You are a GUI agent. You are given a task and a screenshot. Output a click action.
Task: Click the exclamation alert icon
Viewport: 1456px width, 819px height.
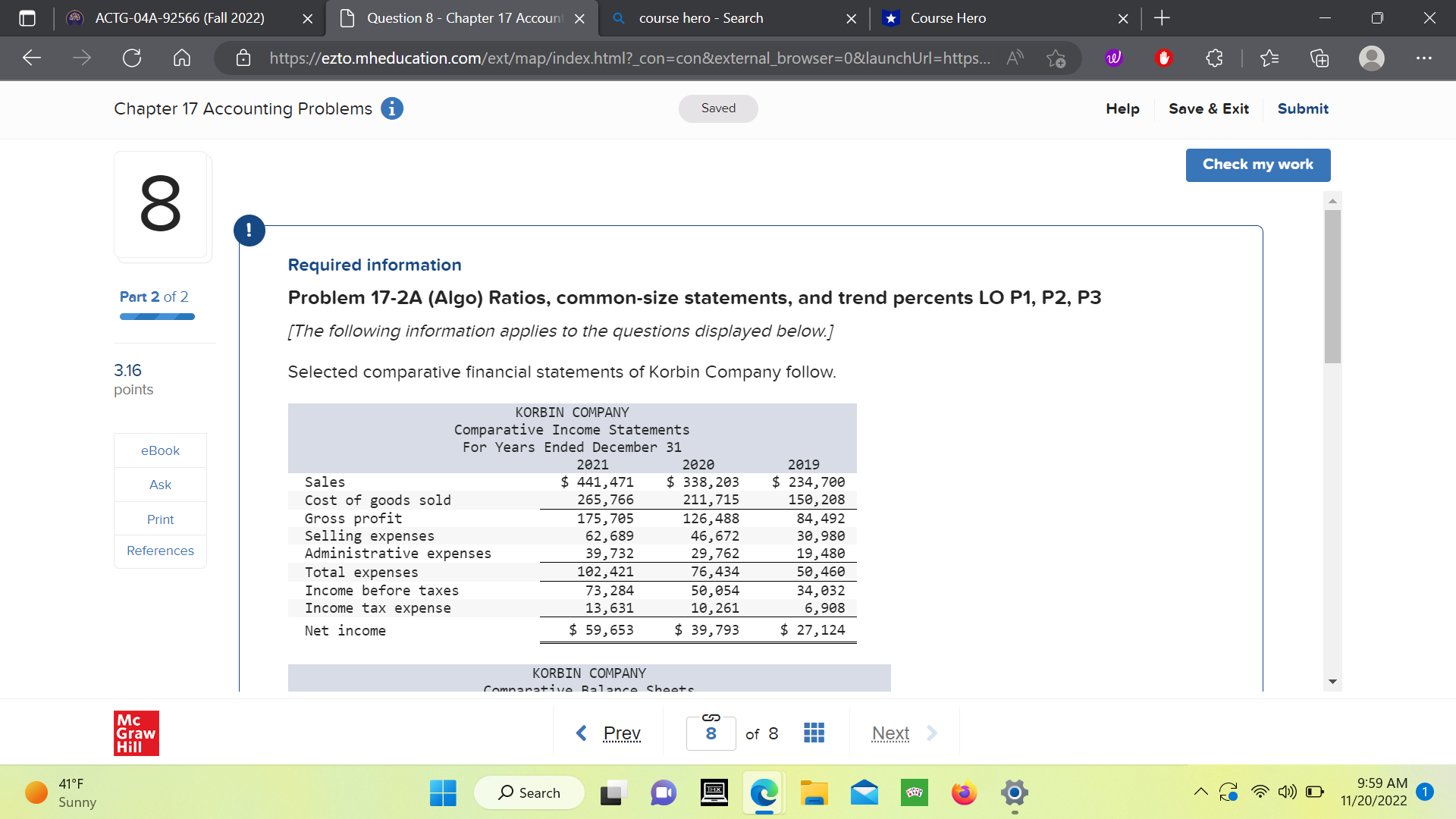(x=249, y=231)
